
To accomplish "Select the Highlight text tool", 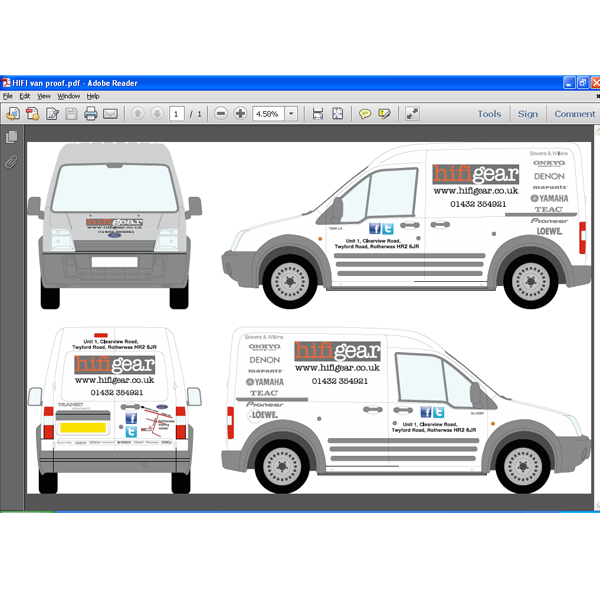I will tap(384, 114).
